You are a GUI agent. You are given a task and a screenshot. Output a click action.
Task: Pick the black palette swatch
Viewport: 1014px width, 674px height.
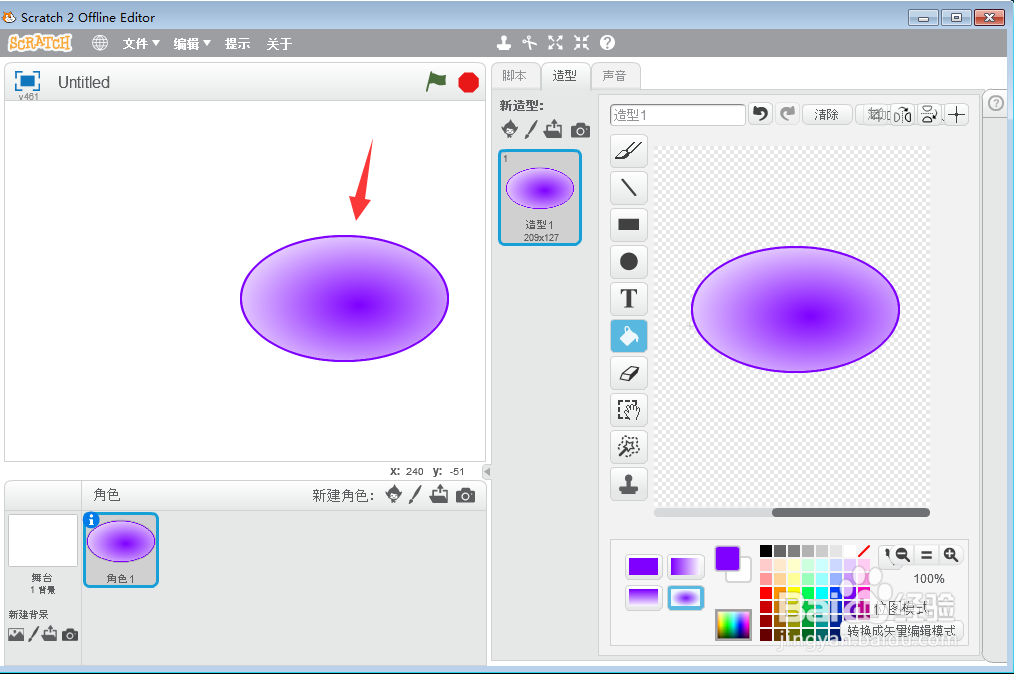[x=766, y=551]
